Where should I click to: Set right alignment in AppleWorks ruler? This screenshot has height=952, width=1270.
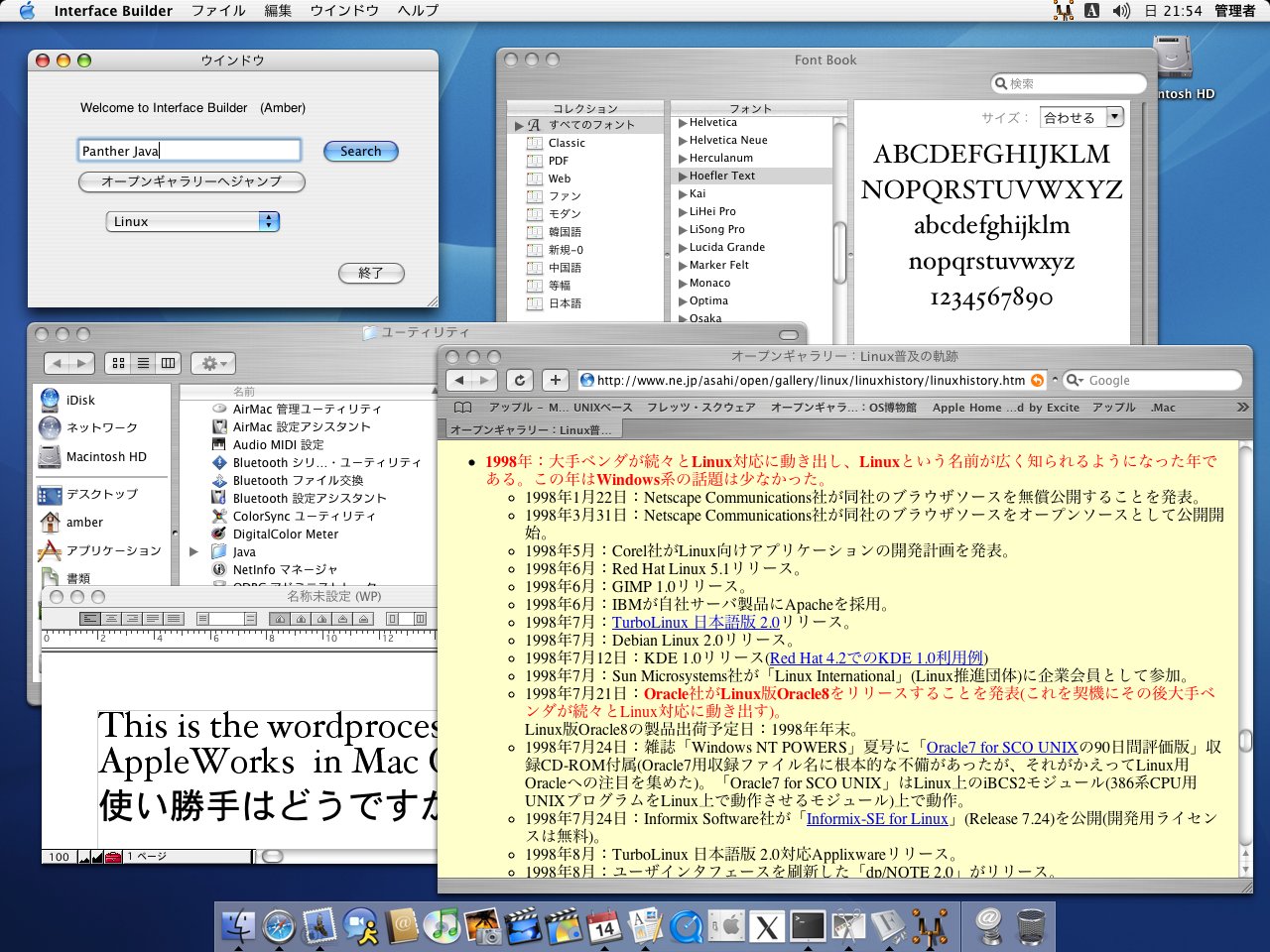(132, 619)
